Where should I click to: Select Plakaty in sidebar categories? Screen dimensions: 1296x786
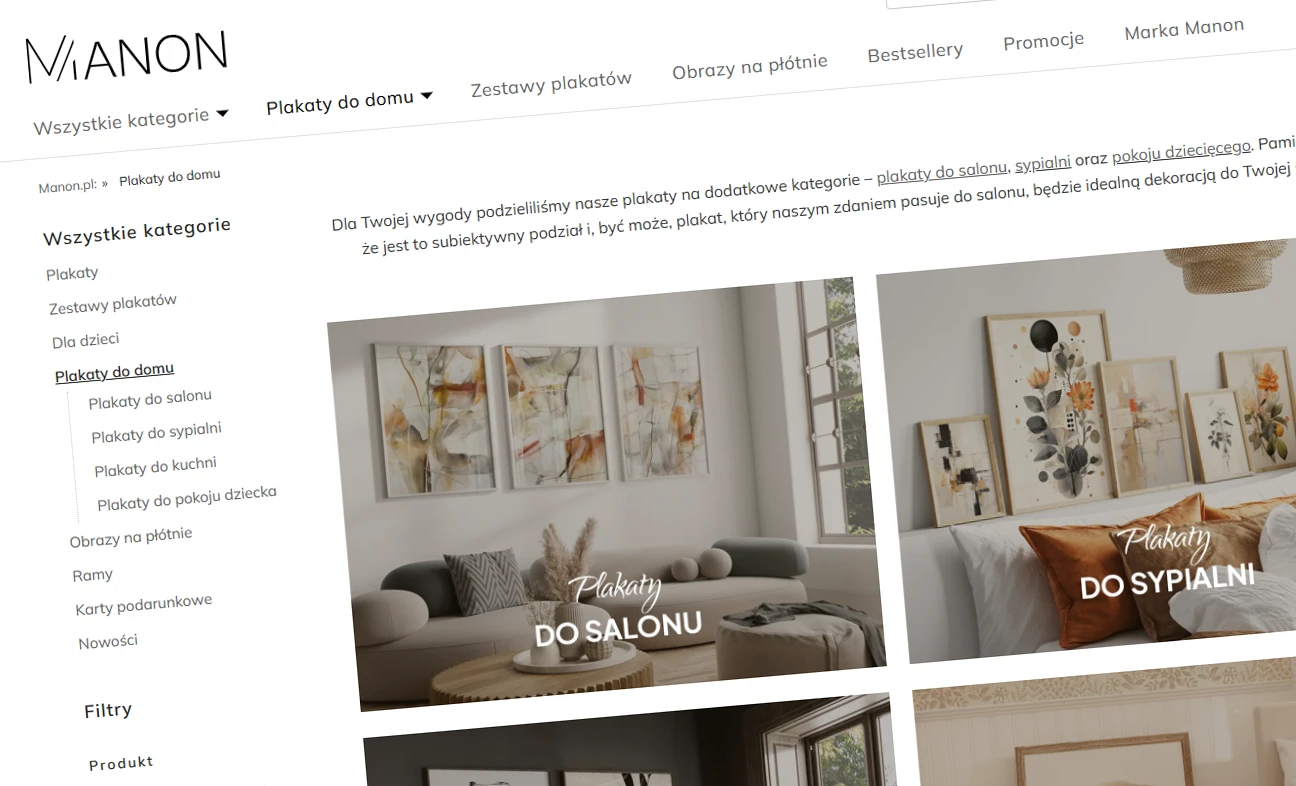coord(72,273)
